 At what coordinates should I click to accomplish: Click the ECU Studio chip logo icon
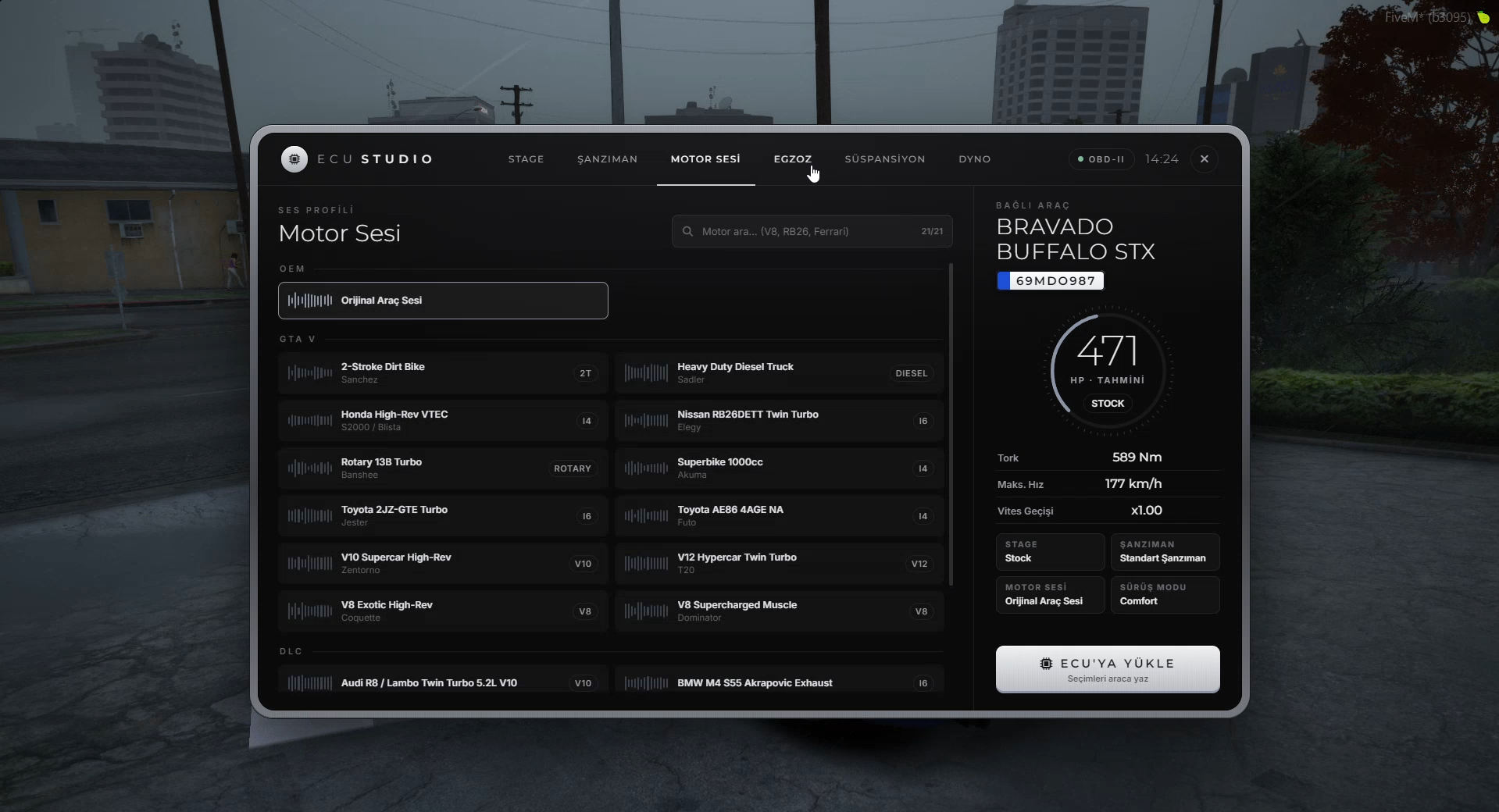coord(294,158)
